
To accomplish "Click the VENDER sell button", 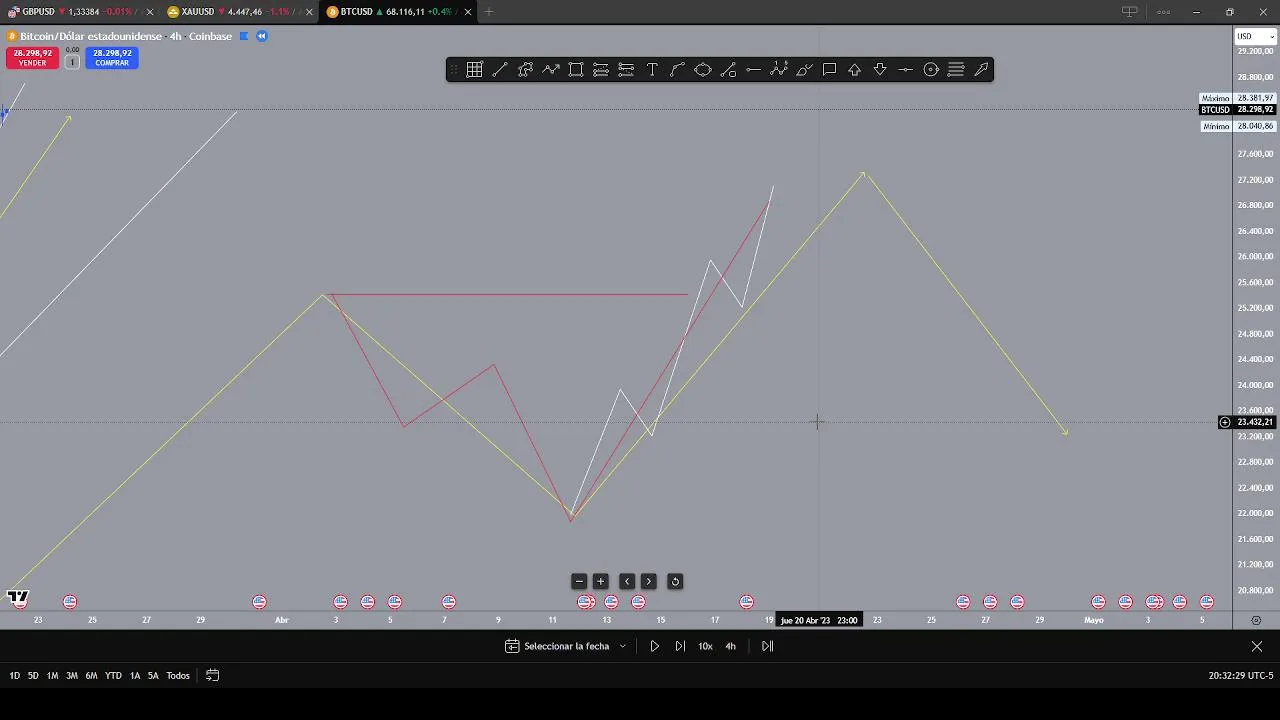I will click(x=32, y=58).
